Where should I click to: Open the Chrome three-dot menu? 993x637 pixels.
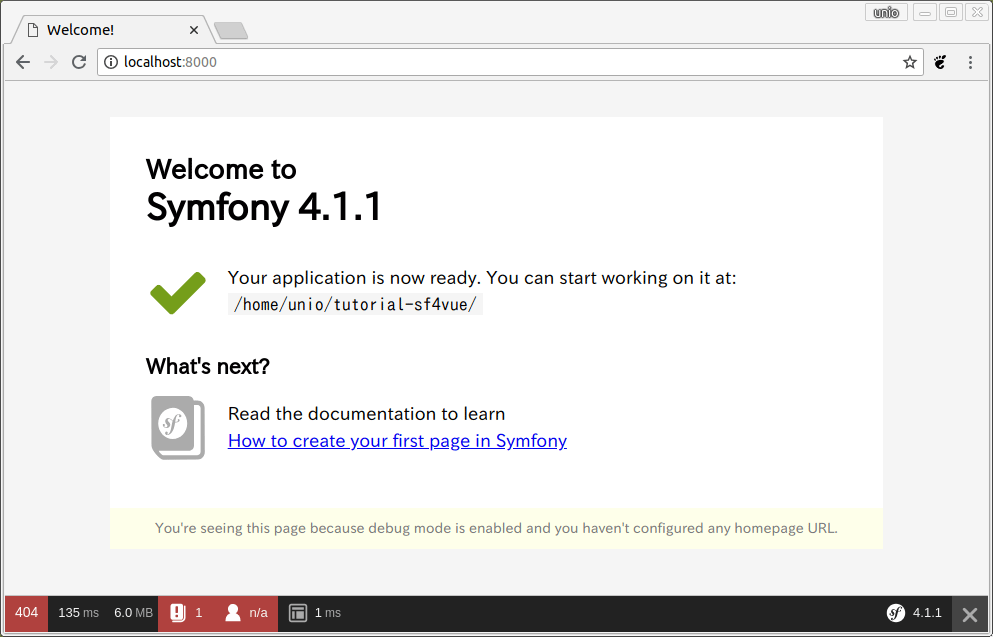970,62
